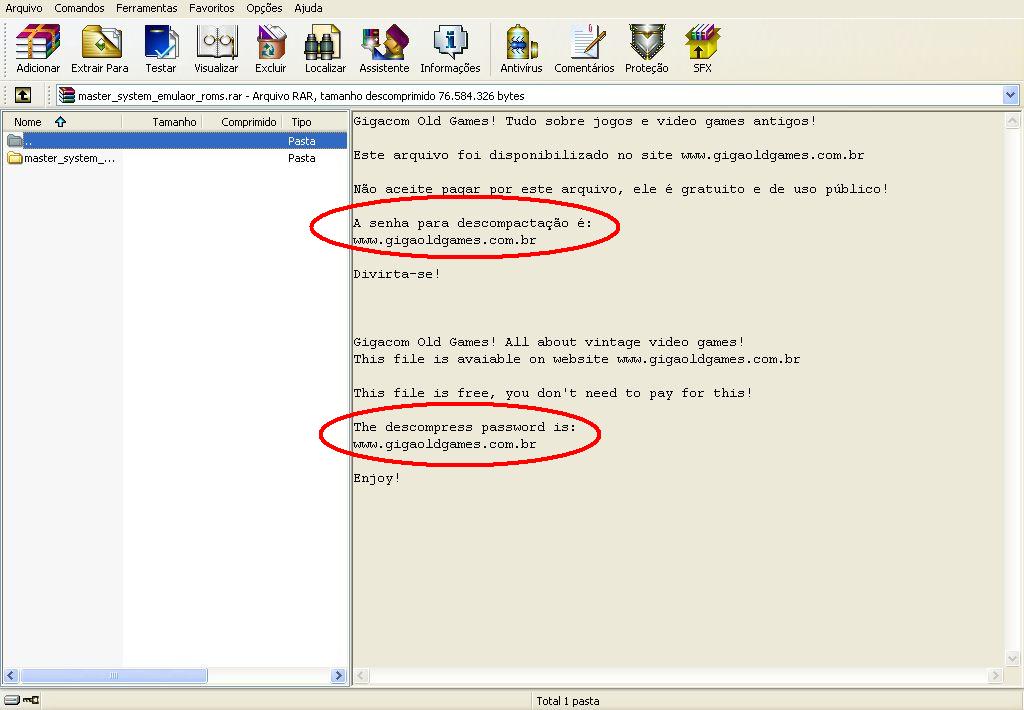Select the master_system folder in list
This screenshot has height=710, width=1024.
pos(68,158)
